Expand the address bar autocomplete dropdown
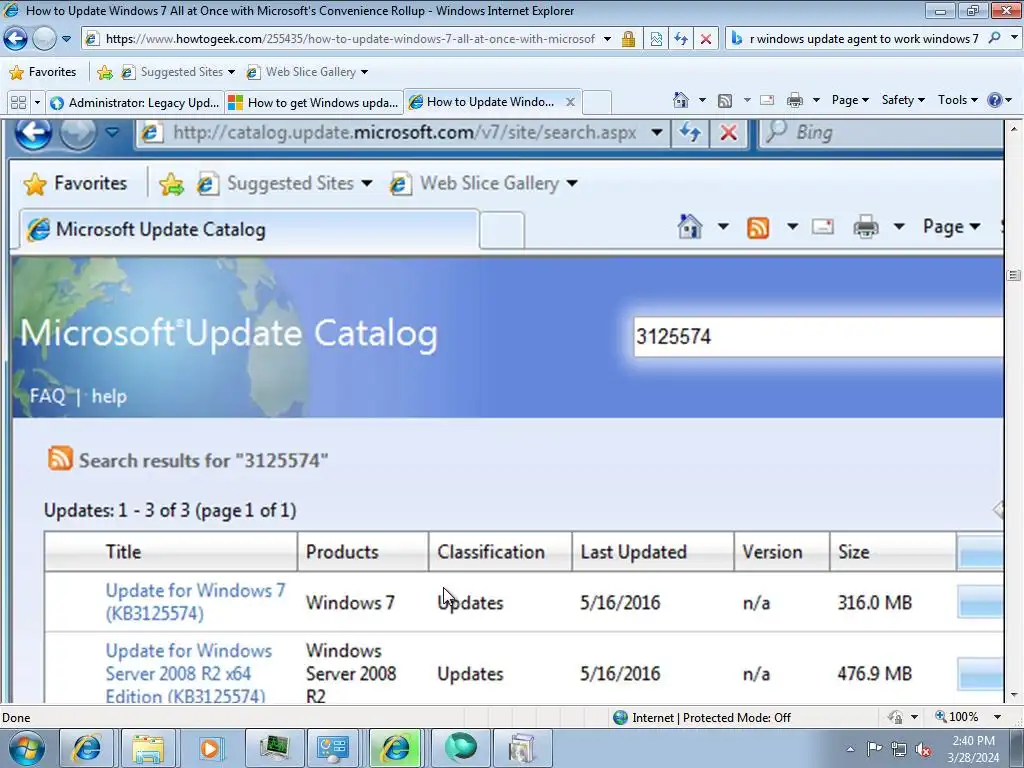 click(607, 39)
